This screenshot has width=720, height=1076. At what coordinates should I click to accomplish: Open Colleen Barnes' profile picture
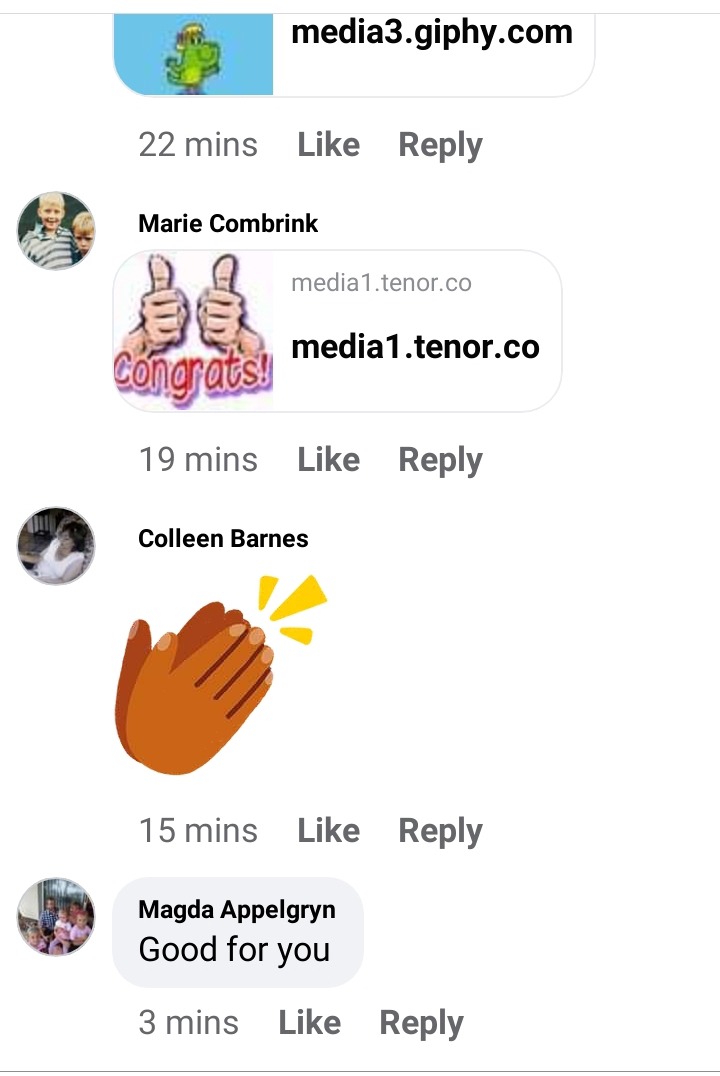(56, 546)
